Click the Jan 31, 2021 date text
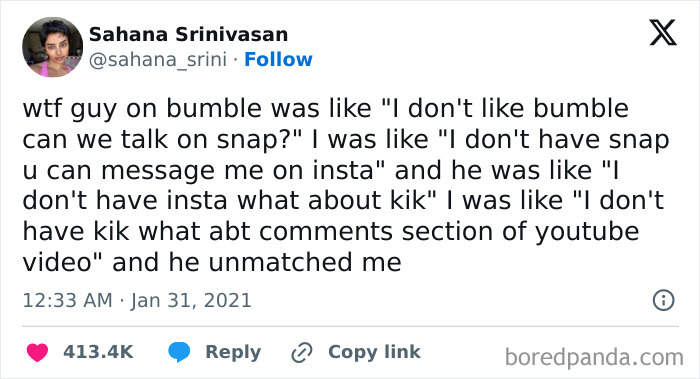The height and width of the screenshot is (379, 700). click(191, 300)
